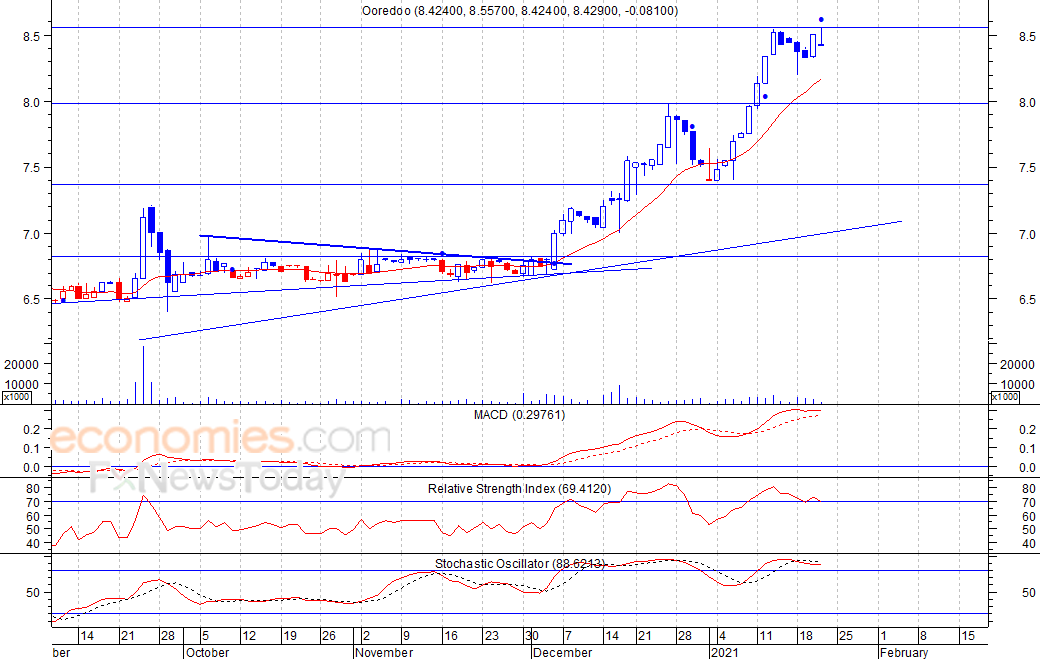Image resolution: width=1040 pixels, height=659 pixels.
Task: Click the 8.0 price label on the left axis
Action: coord(32,102)
